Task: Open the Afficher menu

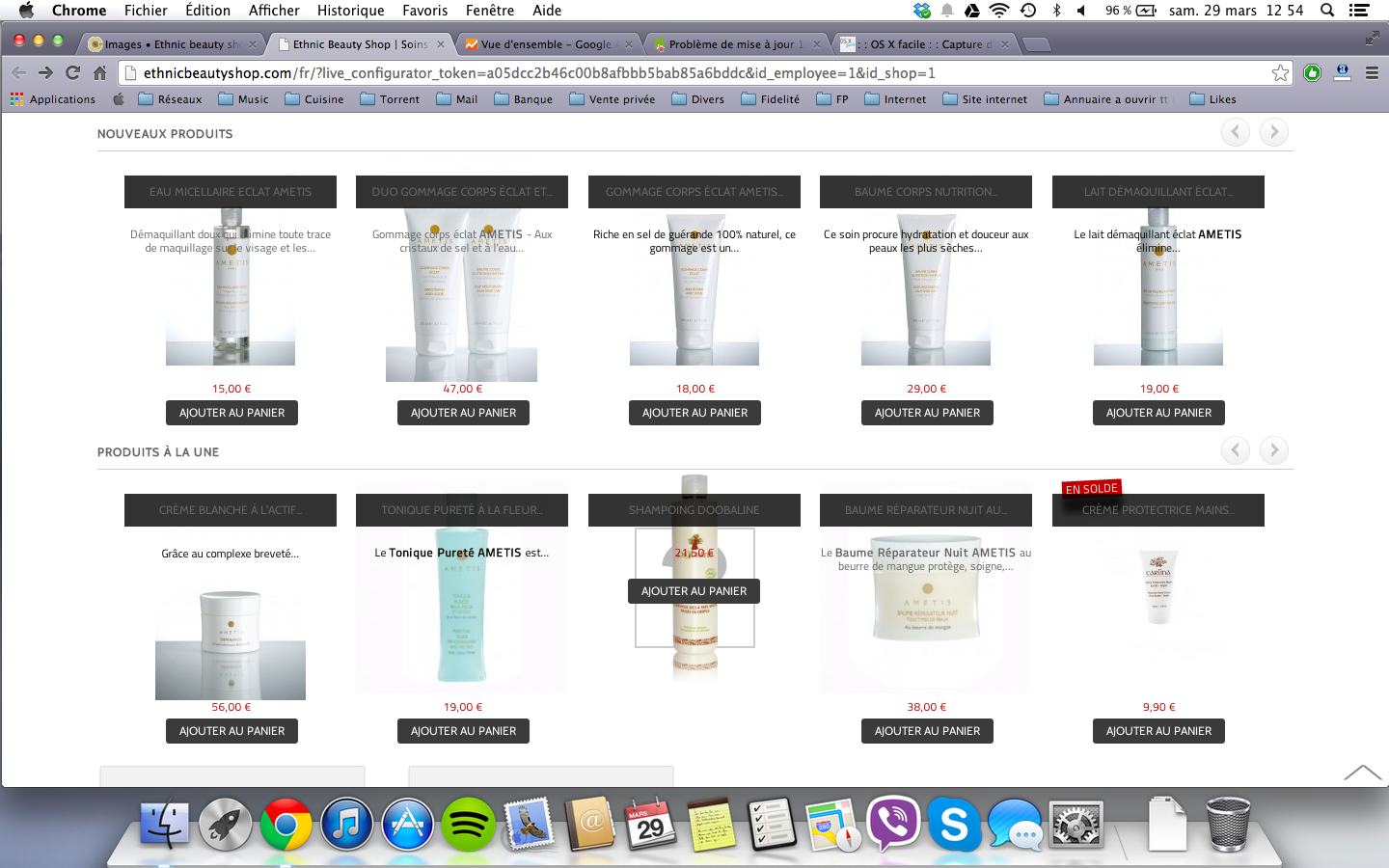Action: pos(274,11)
